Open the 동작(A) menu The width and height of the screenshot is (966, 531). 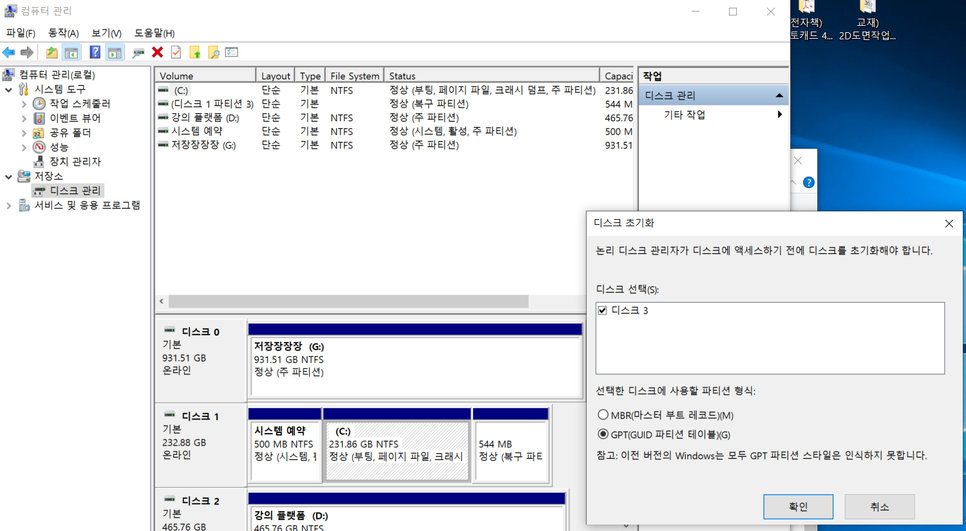63,33
